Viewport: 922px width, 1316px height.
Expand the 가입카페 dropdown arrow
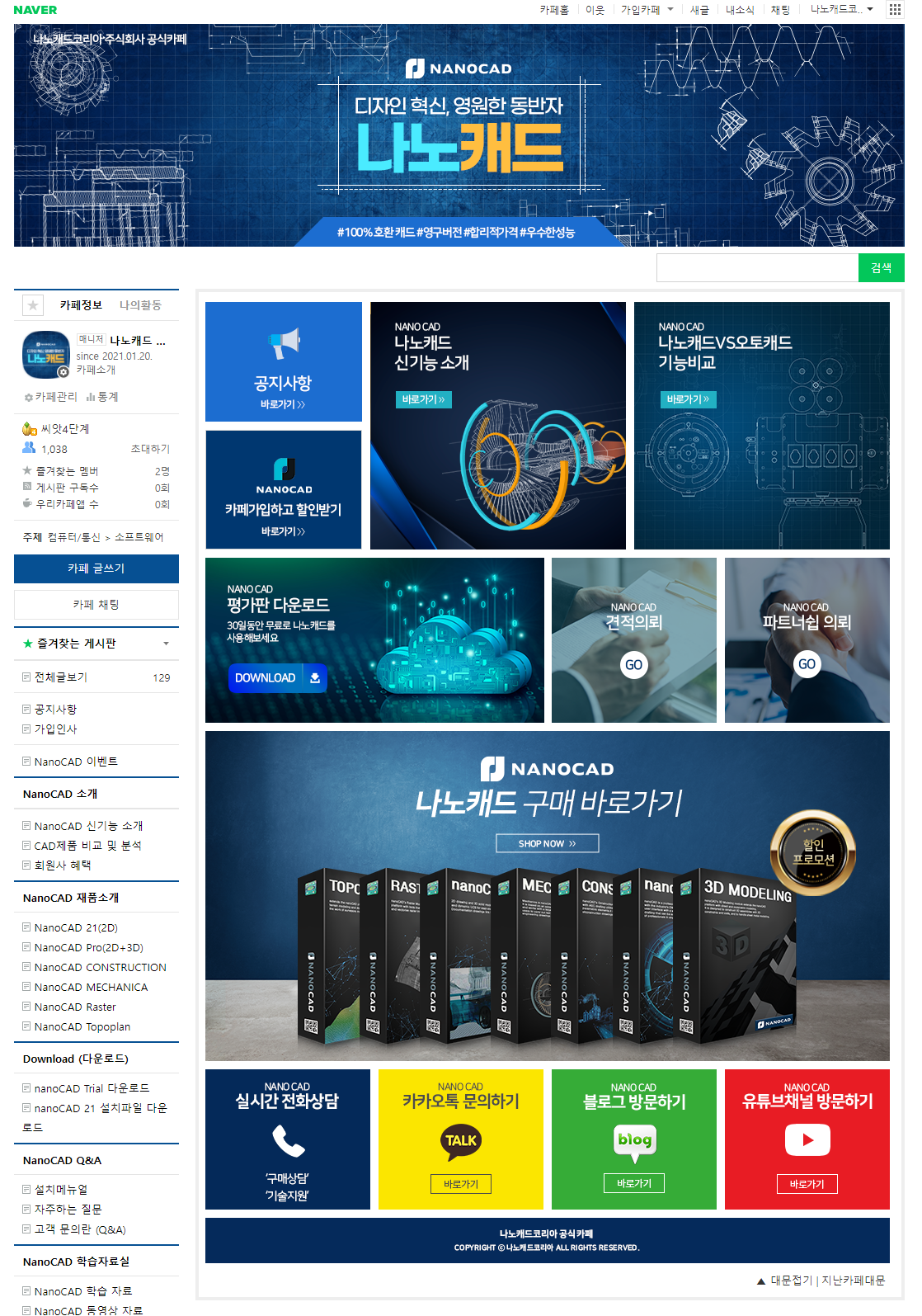click(x=670, y=10)
